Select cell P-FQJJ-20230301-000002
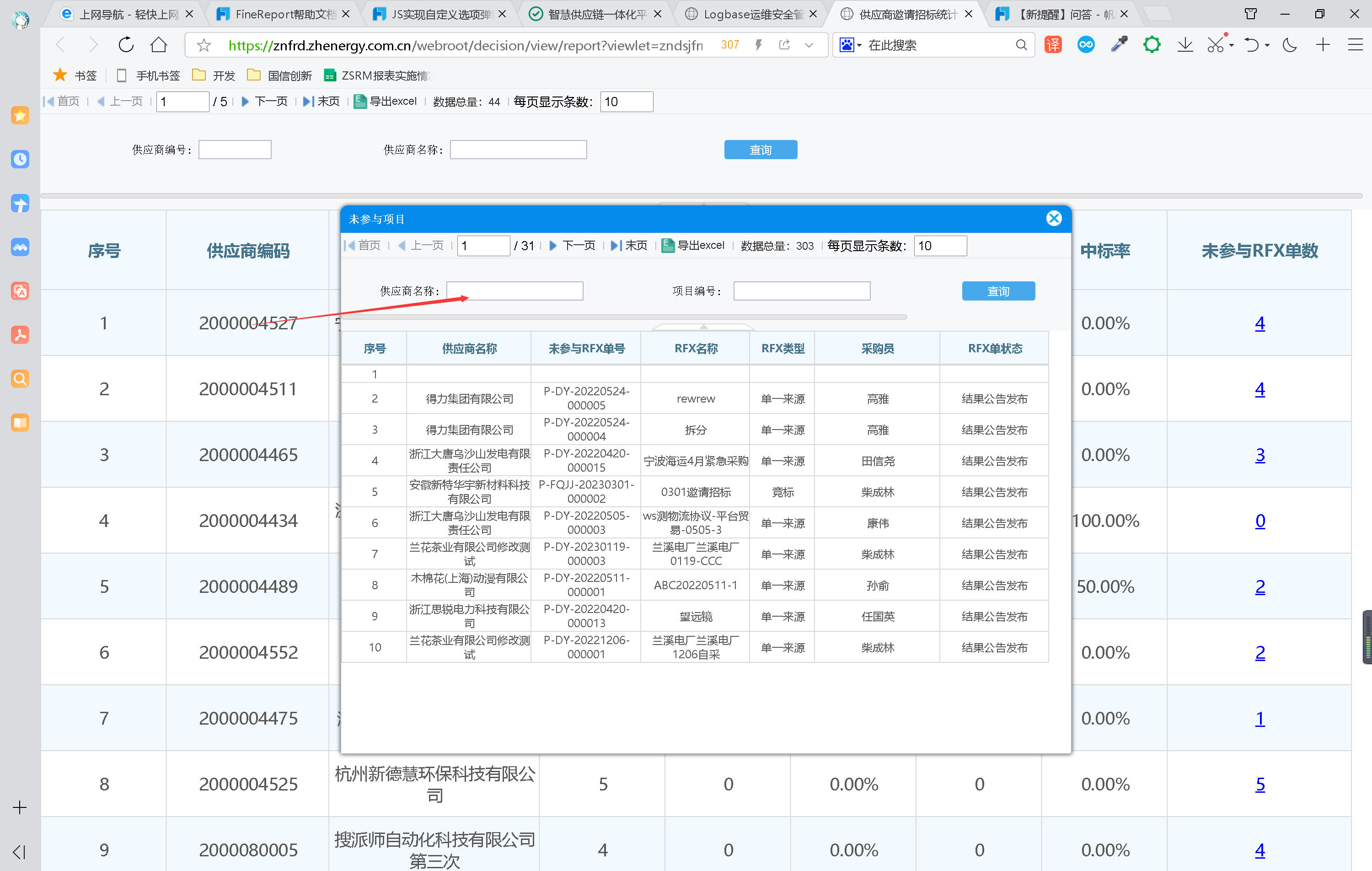The height and width of the screenshot is (871, 1372). tap(586, 491)
